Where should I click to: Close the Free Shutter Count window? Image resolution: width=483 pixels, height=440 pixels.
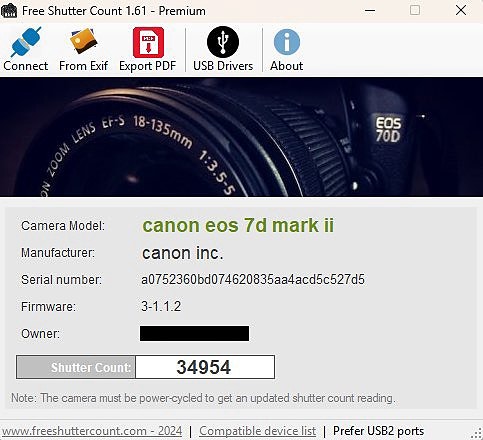coord(461,10)
